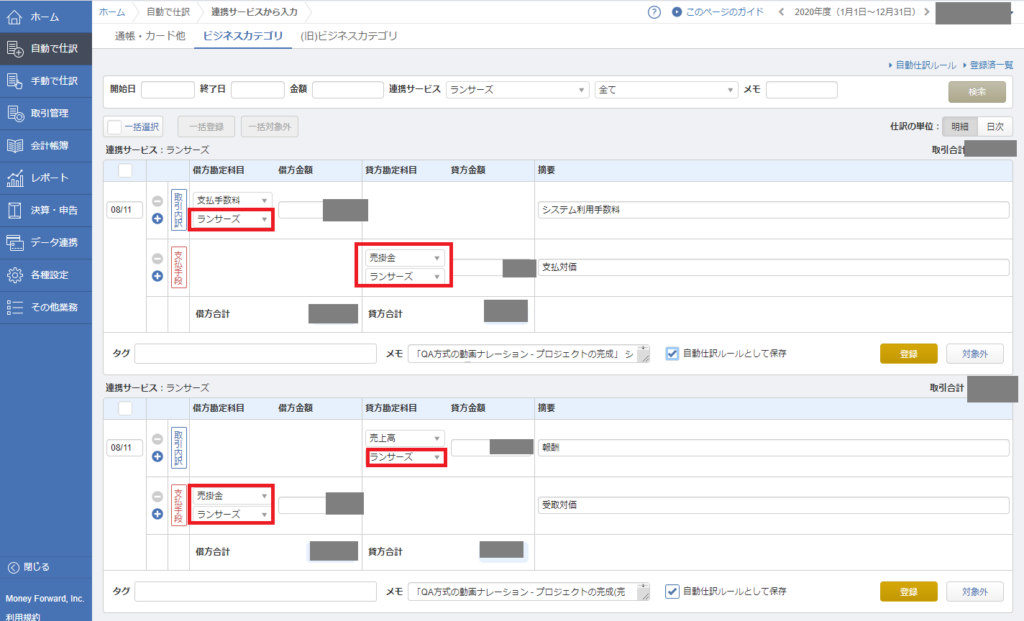Click the 開始日 input field
Image resolution: width=1024 pixels, height=621 pixels.
(x=168, y=90)
